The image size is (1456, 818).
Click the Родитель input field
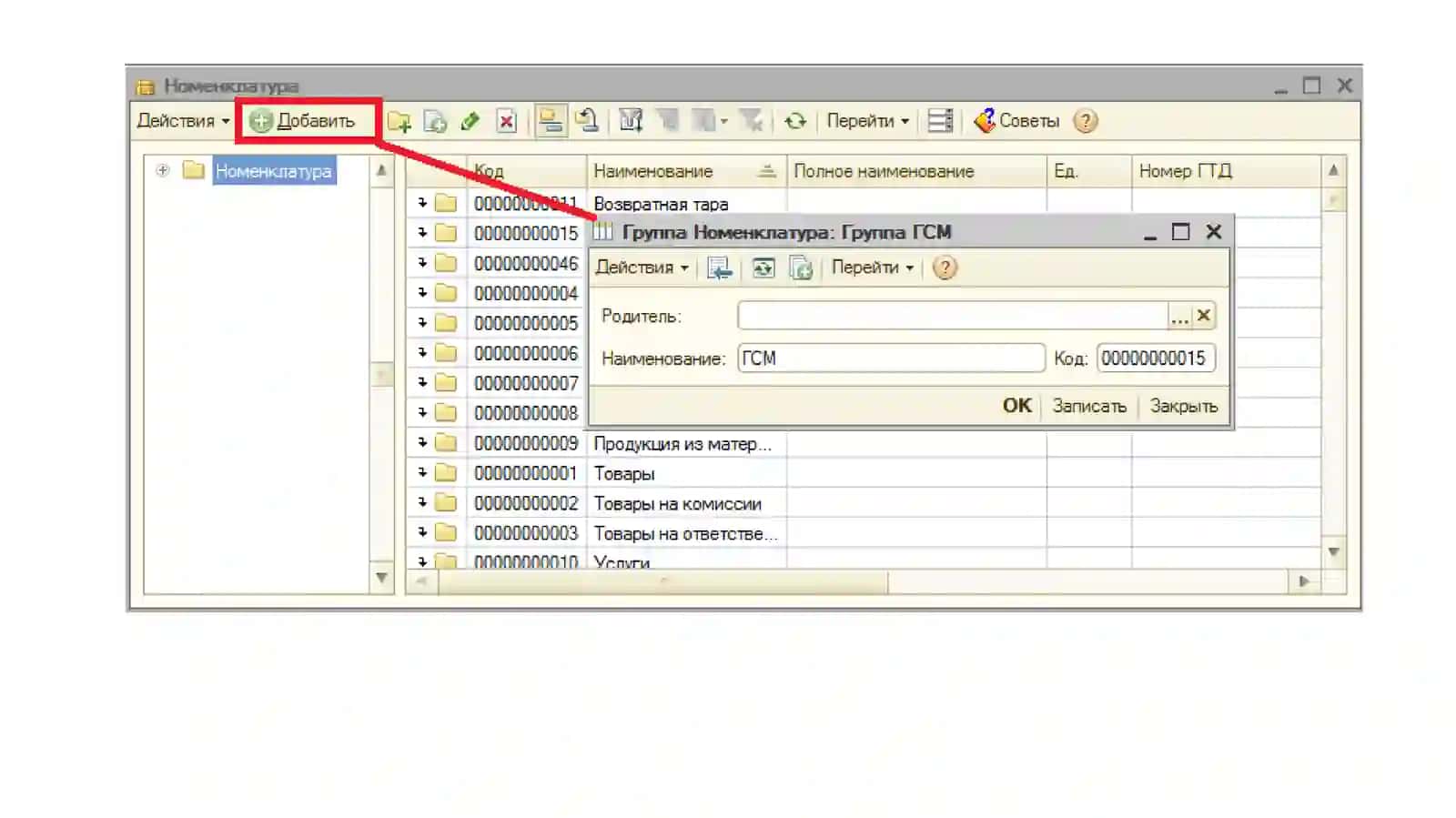point(952,316)
